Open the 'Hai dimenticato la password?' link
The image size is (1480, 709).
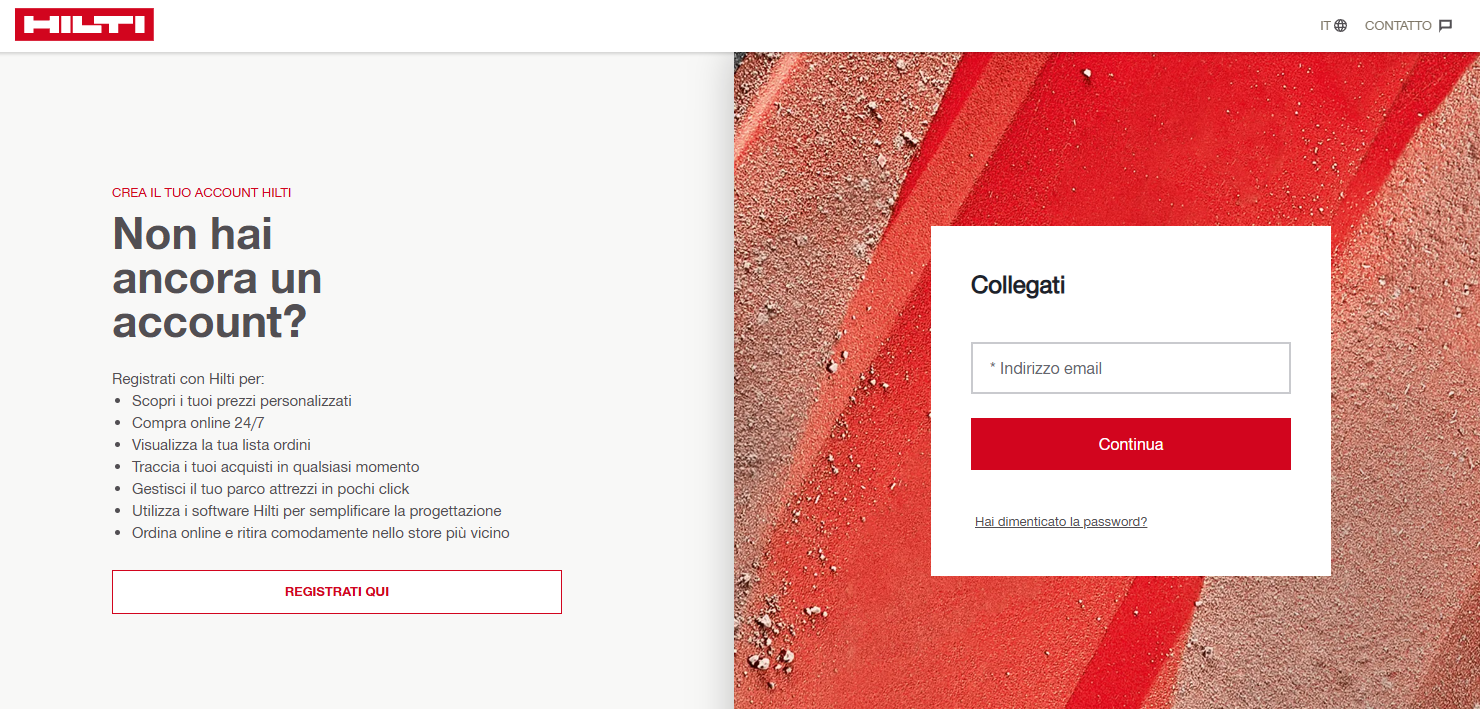pos(1060,522)
